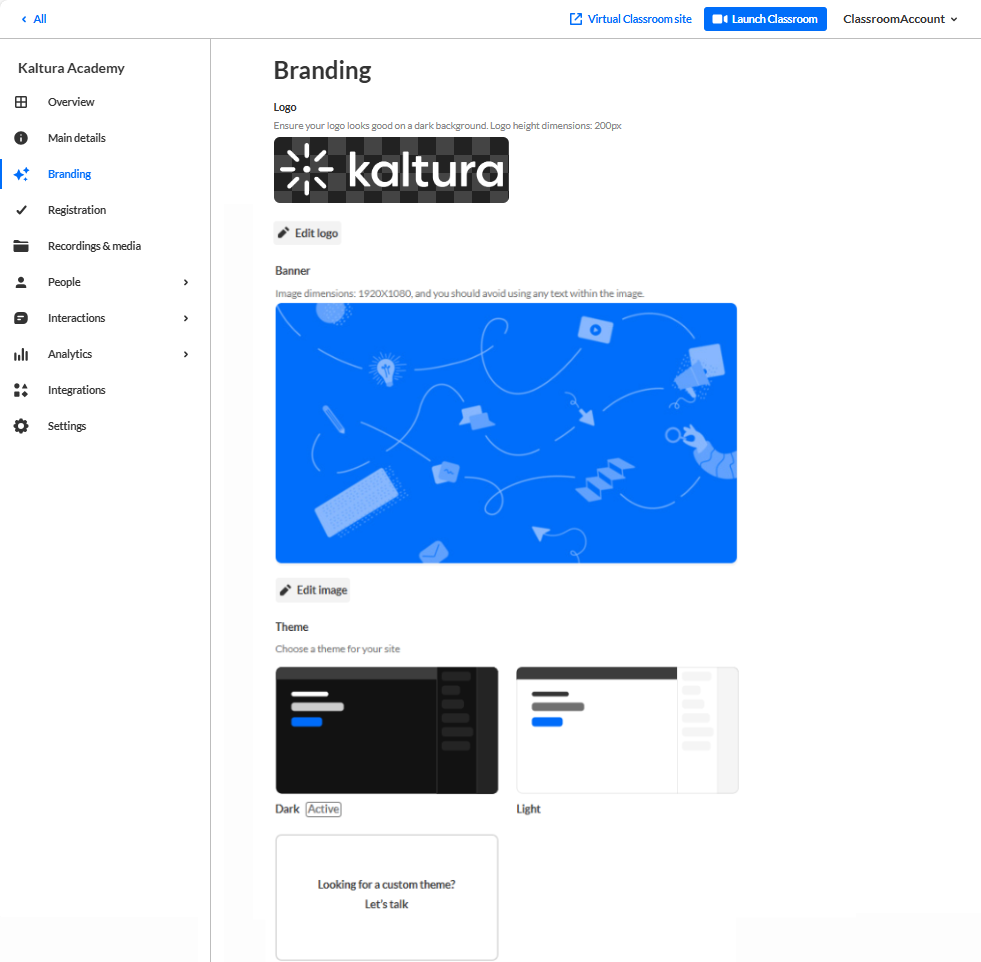
Task: Open the Settings section
Action: pos(105,426)
